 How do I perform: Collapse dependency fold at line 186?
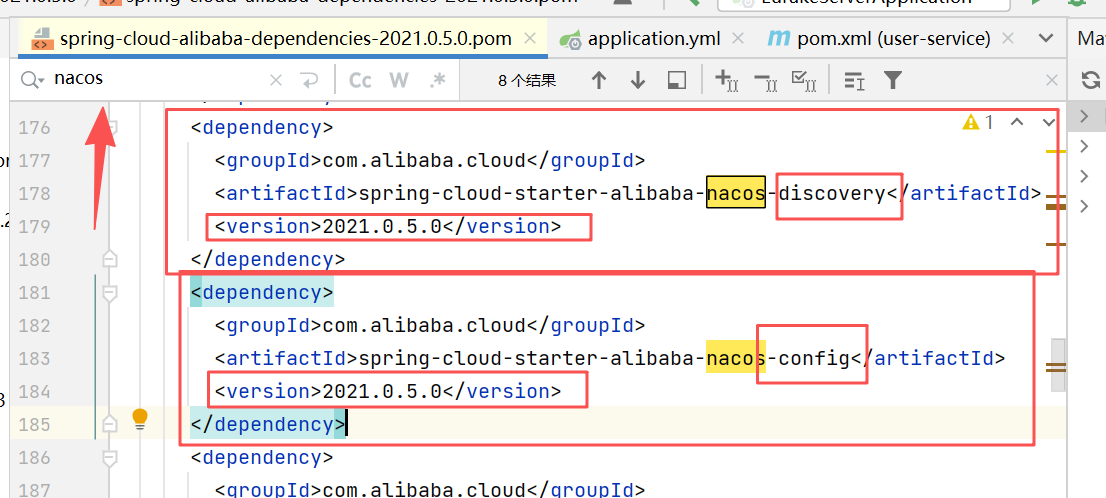(x=109, y=457)
